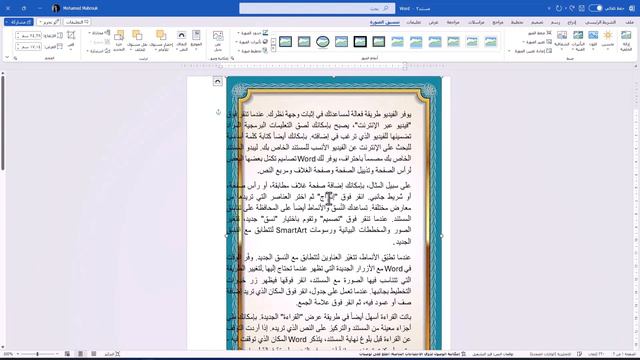Image resolution: width=640 pixels, height=360 pixels.
Task: Click Bring Forward (إحضار للأمام) icon
Action: click(161, 40)
